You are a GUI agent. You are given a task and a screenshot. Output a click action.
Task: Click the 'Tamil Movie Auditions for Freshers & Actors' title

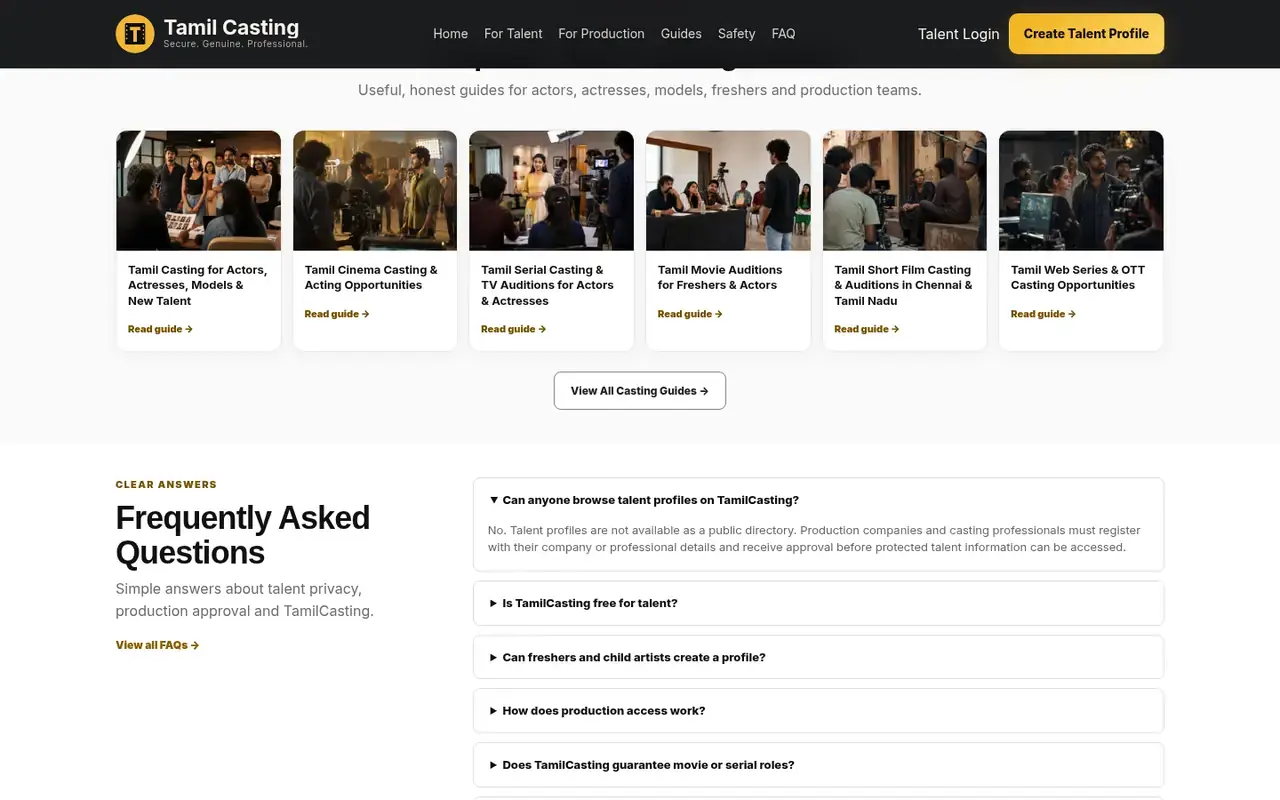(720, 277)
